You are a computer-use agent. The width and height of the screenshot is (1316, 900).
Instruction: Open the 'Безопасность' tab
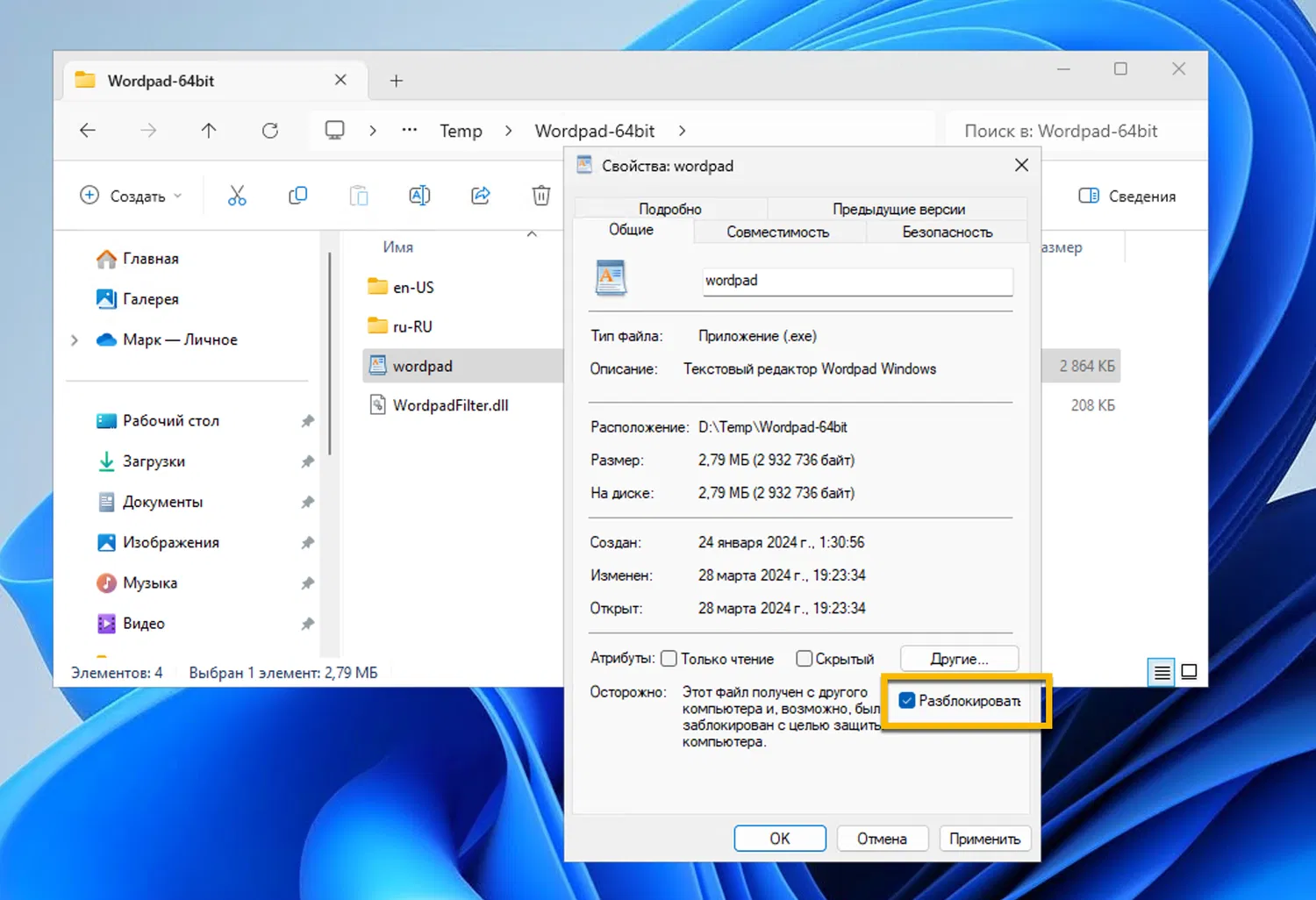click(947, 232)
